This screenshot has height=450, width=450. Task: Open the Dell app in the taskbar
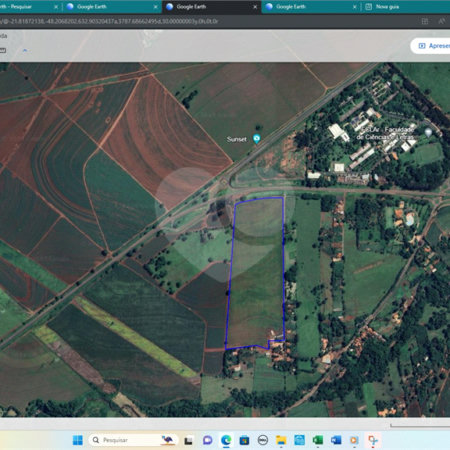pos(263,440)
